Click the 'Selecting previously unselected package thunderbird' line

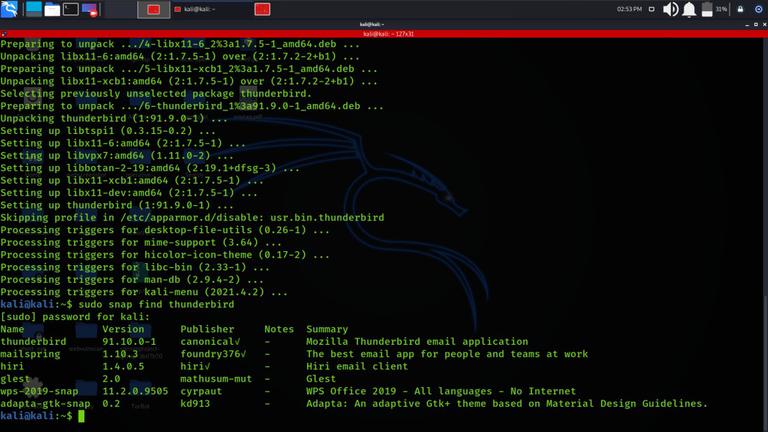point(156,94)
